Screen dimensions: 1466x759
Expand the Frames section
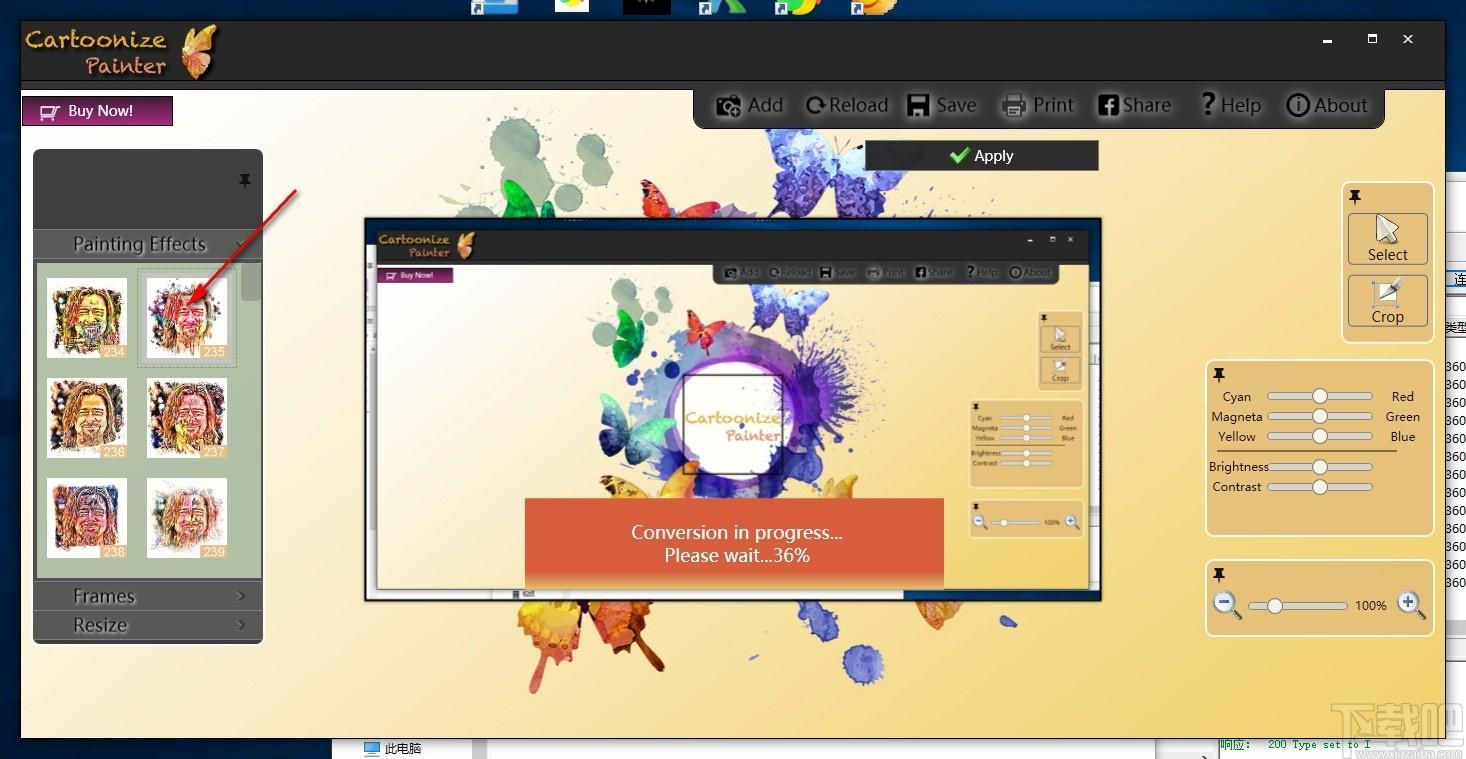148,596
